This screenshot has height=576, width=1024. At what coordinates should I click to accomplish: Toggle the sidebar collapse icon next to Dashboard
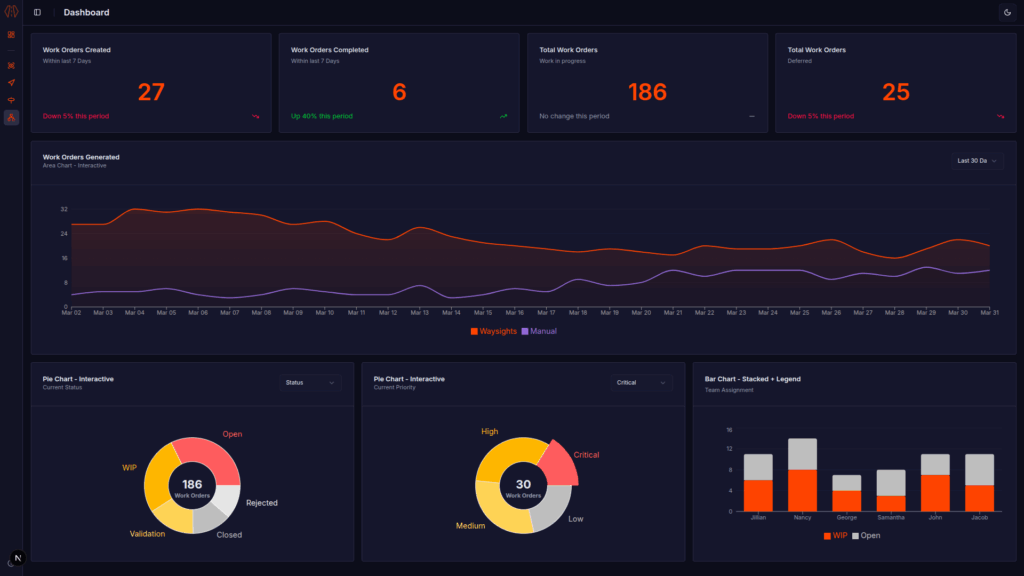tap(37, 12)
